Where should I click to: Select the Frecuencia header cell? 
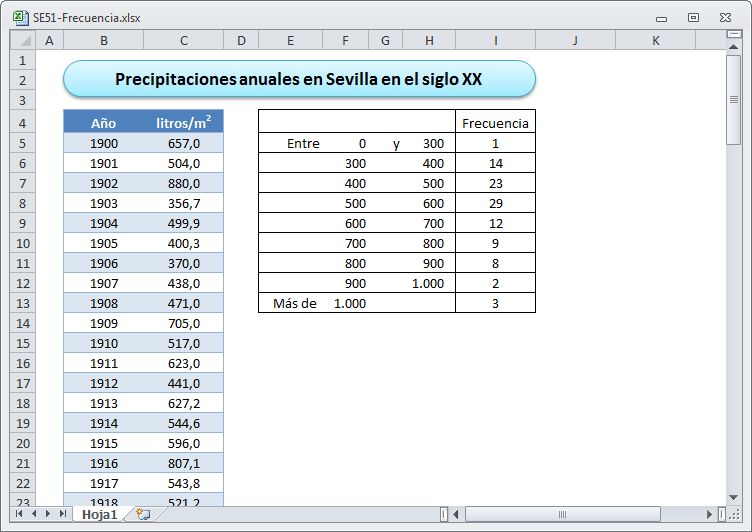click(495, 123)
